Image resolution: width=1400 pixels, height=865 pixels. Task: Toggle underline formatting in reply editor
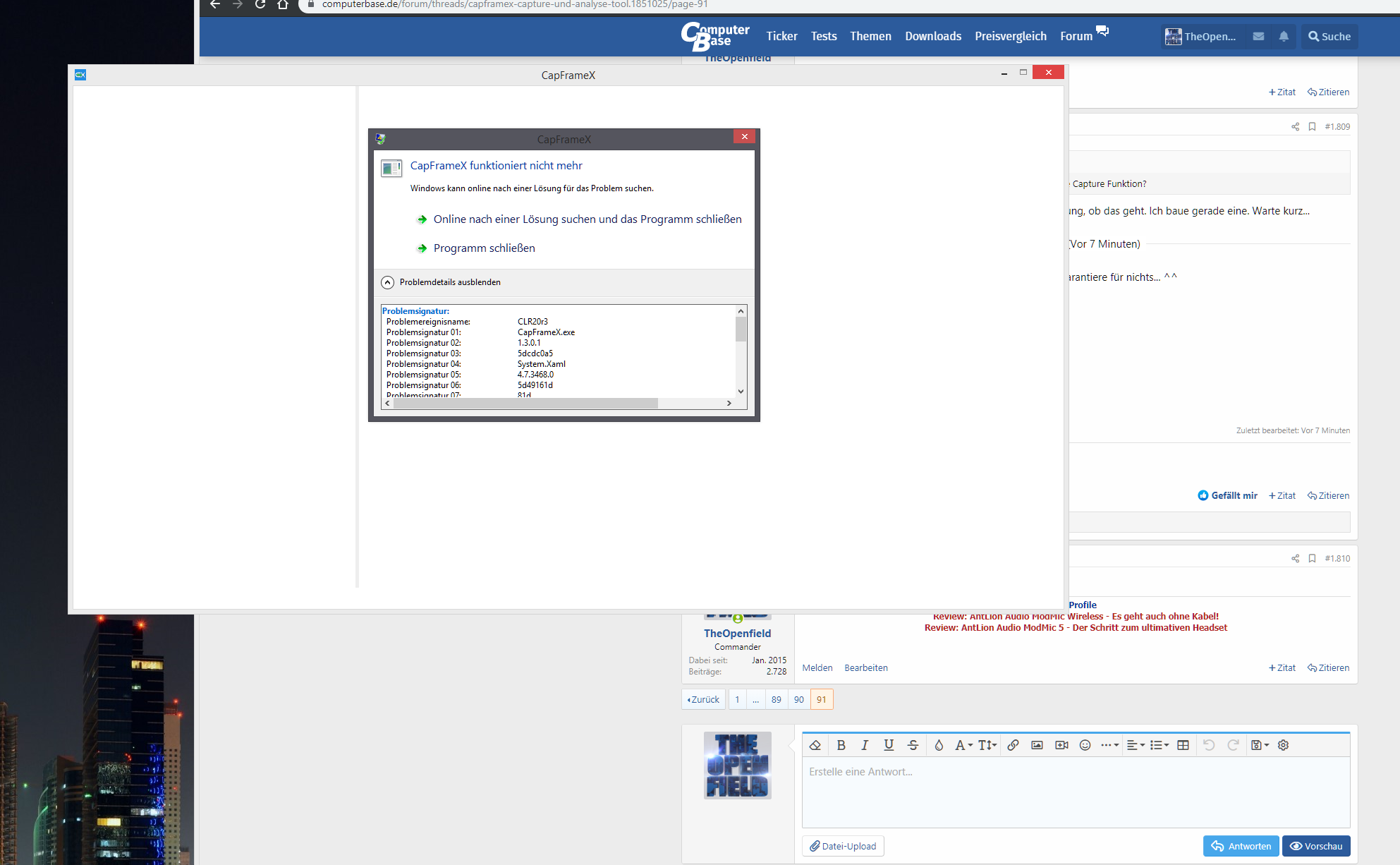coord(889,745)
